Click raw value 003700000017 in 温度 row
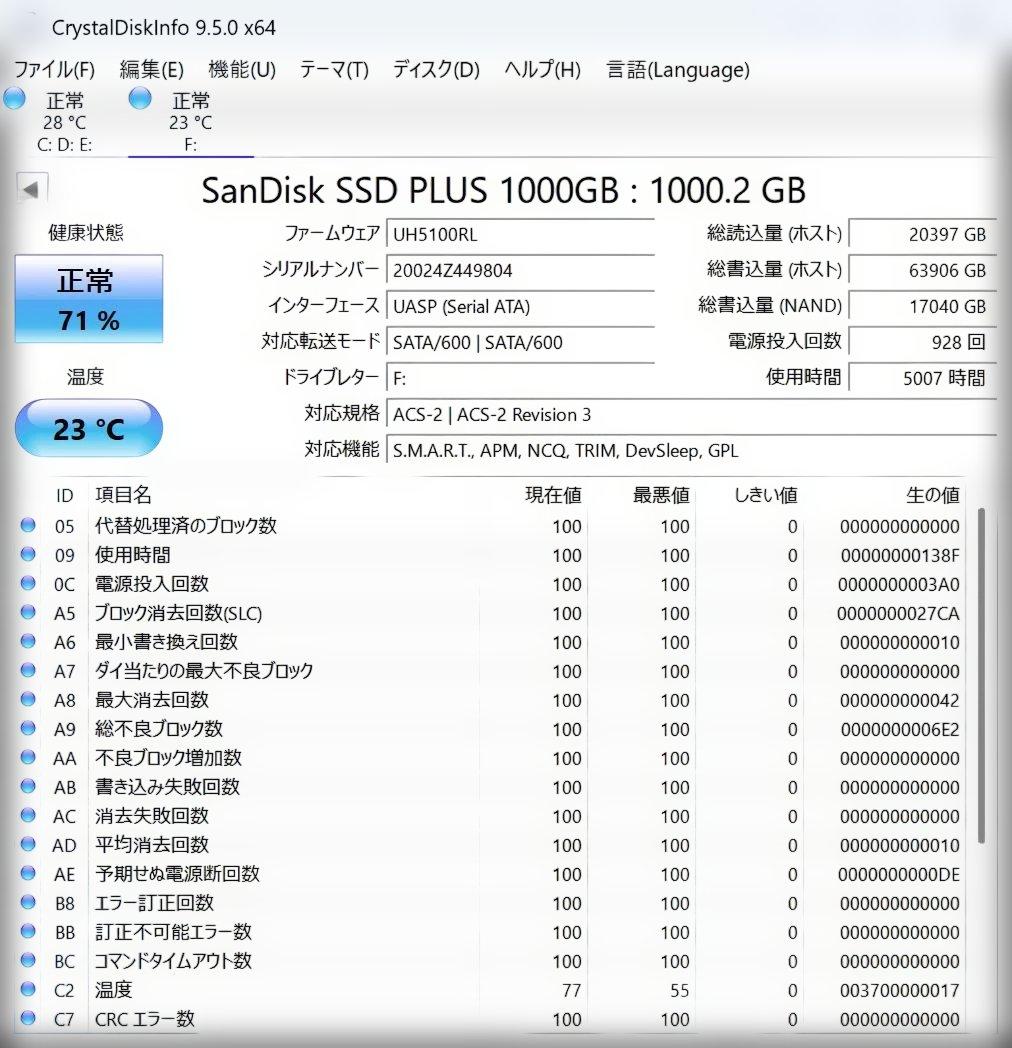The width and height of the screenshot is (1012, 1048). click(900, 991)
